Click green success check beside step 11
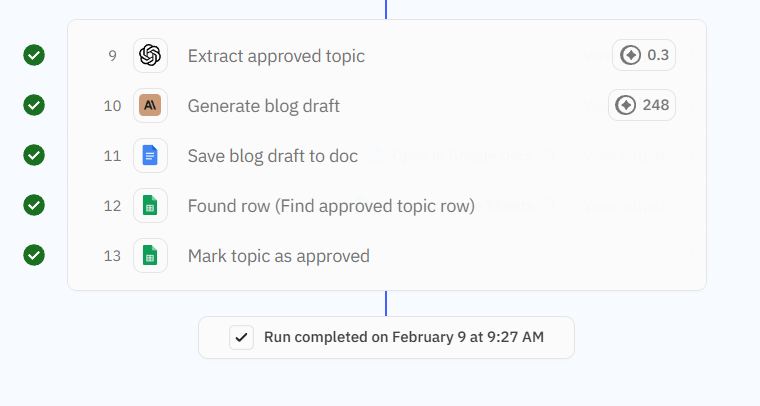Image resolution: width=760 pixels, height=406 pixels. tap(34, 155)
